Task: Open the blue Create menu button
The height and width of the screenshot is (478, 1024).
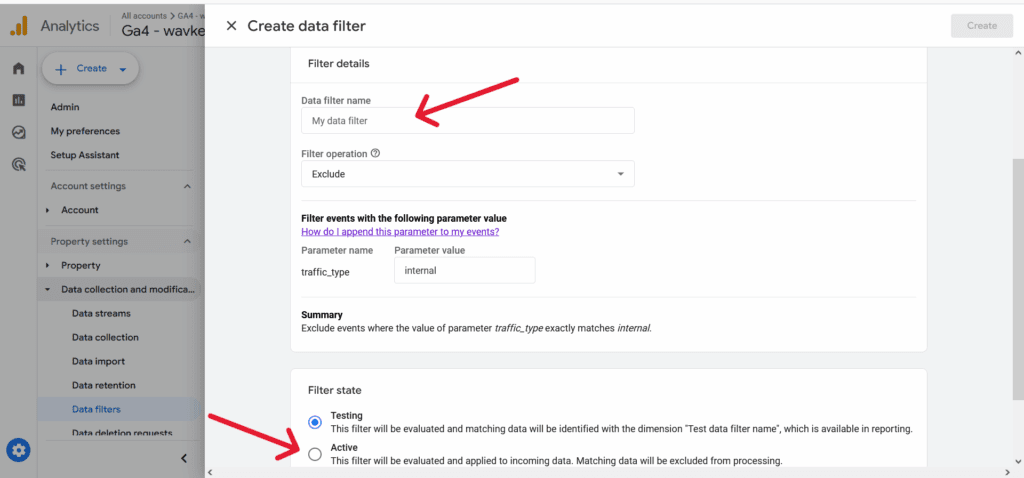Action: tap(90, 69)
